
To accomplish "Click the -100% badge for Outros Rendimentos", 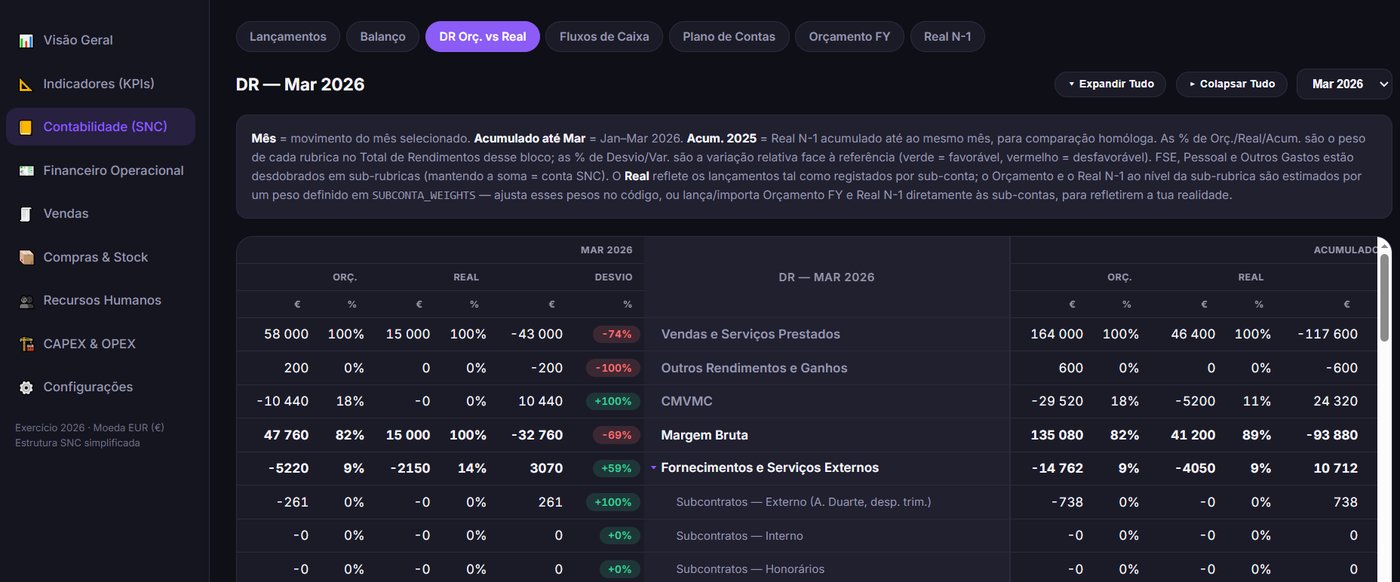I will point(613,368).
